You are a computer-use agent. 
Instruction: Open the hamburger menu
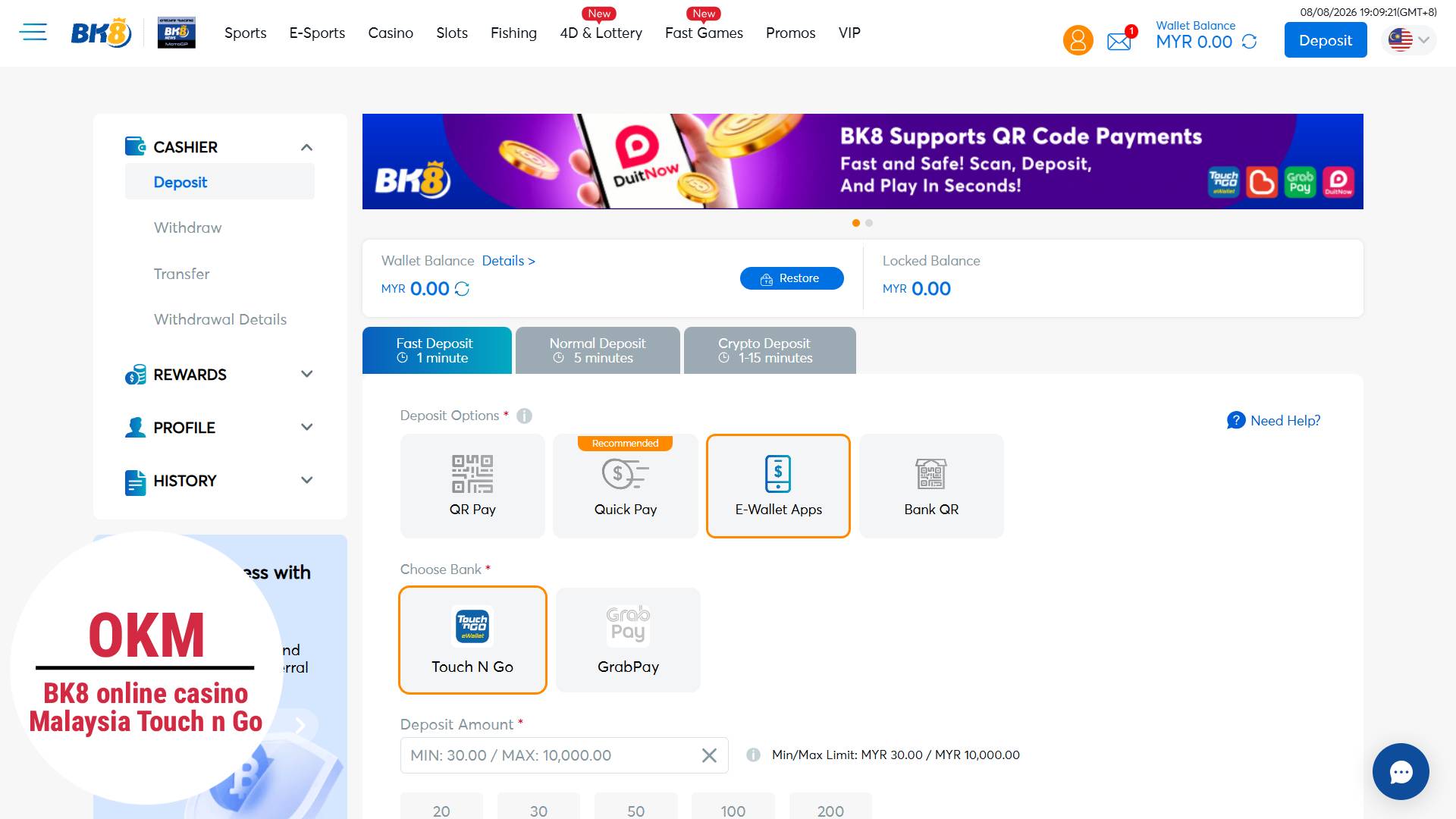coord(33,32)
